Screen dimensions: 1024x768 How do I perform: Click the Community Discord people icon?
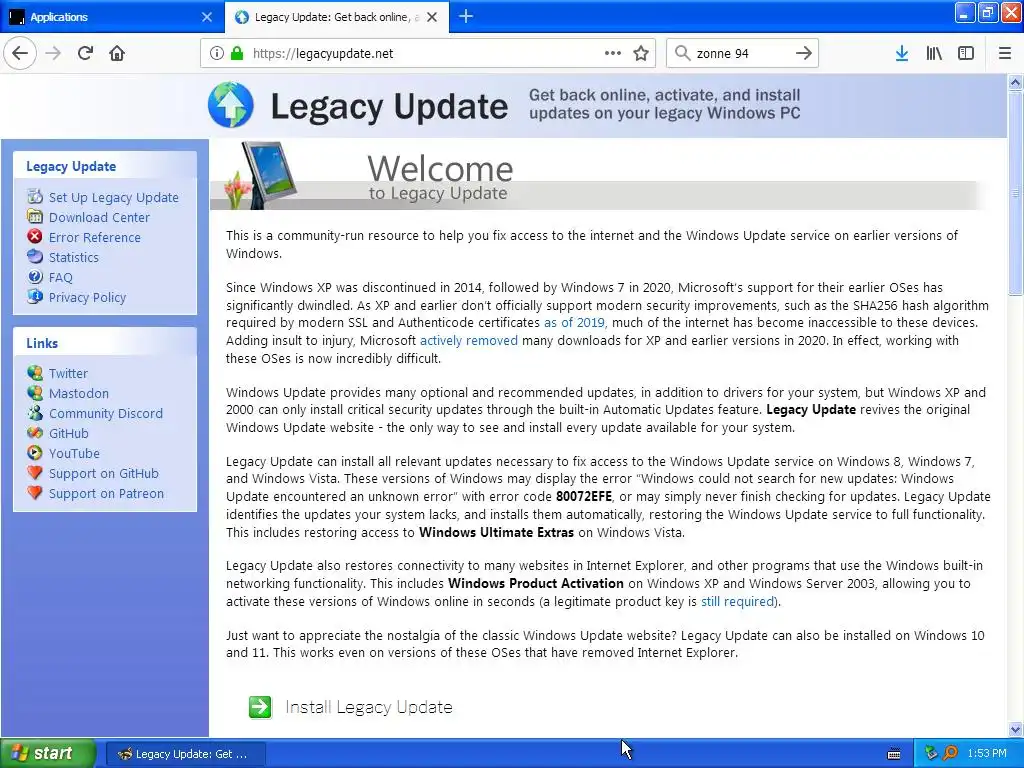coord(35,413)
